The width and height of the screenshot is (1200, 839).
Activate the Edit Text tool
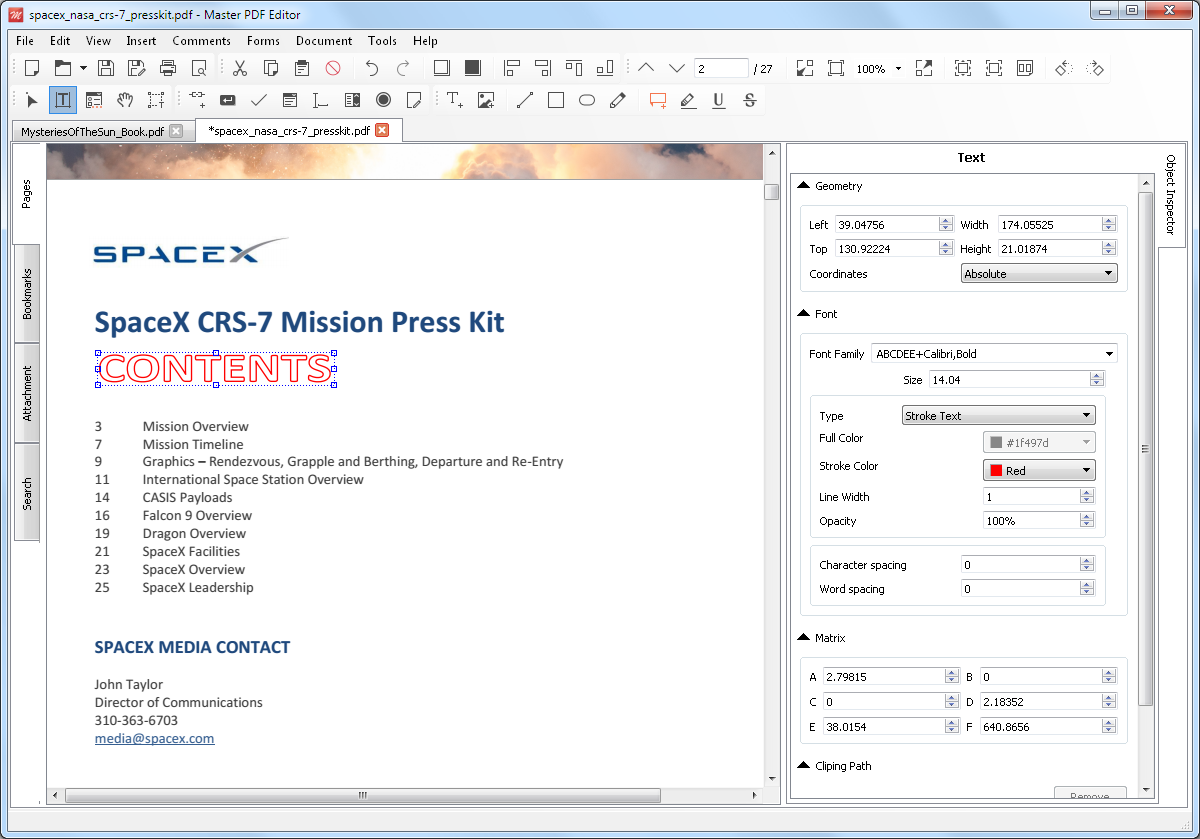click(63, 100)
